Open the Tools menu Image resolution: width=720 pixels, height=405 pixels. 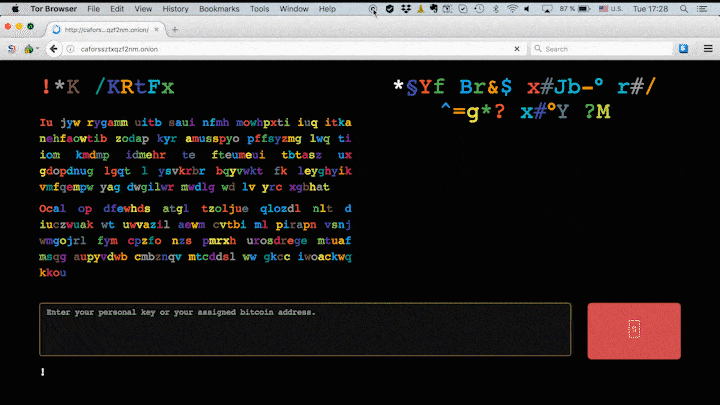point(260,8)
